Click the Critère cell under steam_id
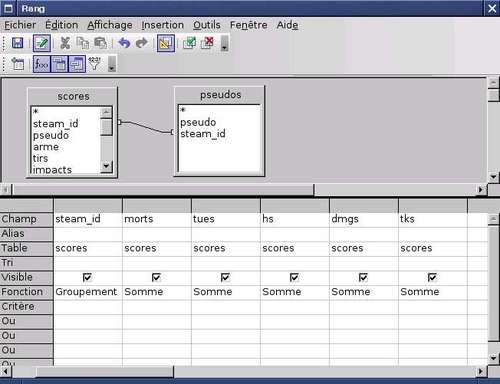This screenshot has width=500, height=384. click(x=88, y=307)
